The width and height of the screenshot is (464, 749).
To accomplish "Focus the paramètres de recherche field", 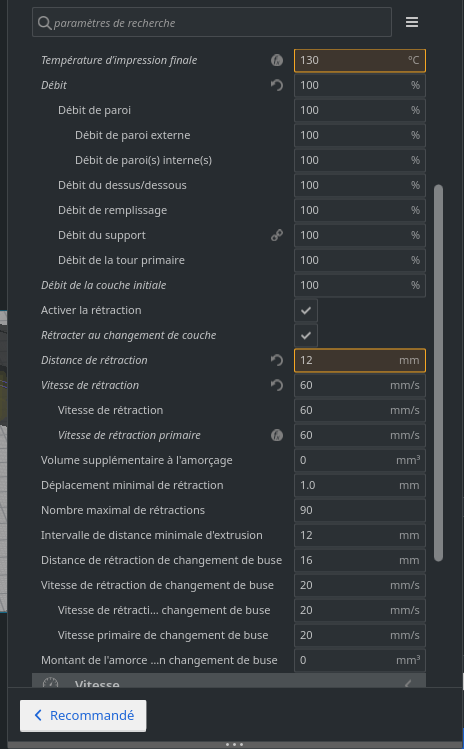I will [212, 22].
